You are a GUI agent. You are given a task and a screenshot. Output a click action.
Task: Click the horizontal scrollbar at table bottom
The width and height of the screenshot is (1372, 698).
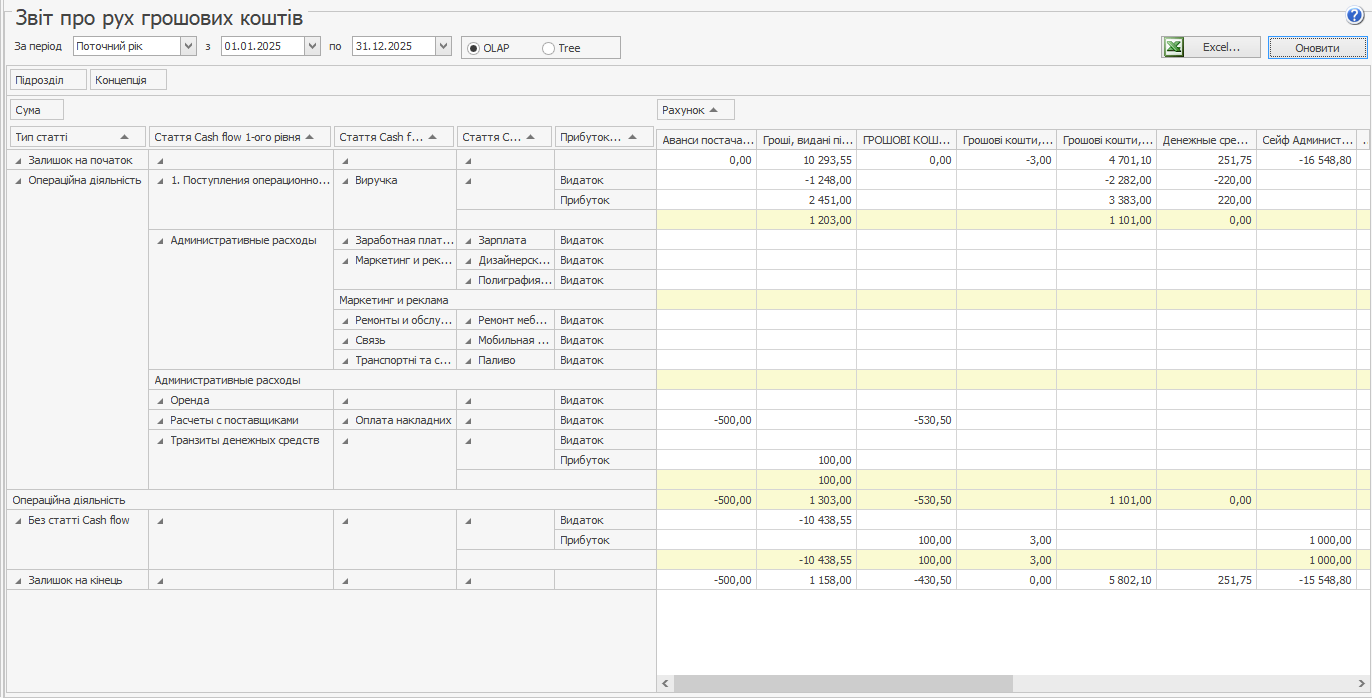843,683
